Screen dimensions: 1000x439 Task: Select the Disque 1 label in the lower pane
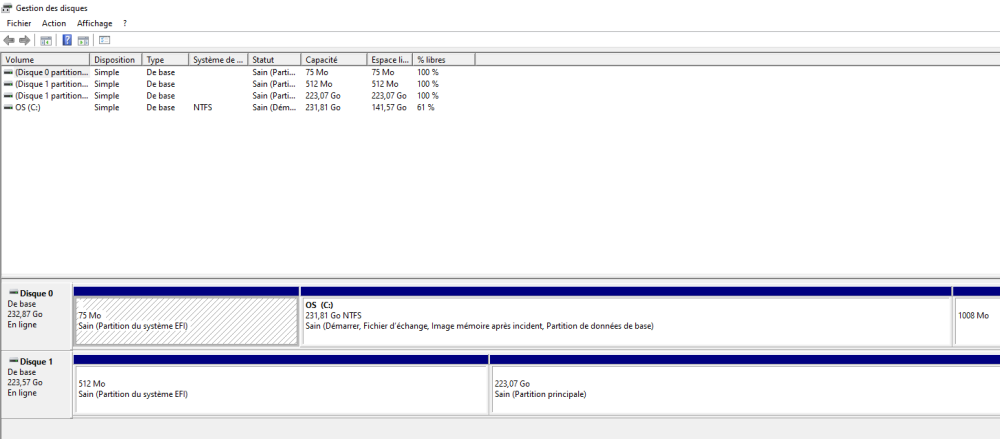36,359
